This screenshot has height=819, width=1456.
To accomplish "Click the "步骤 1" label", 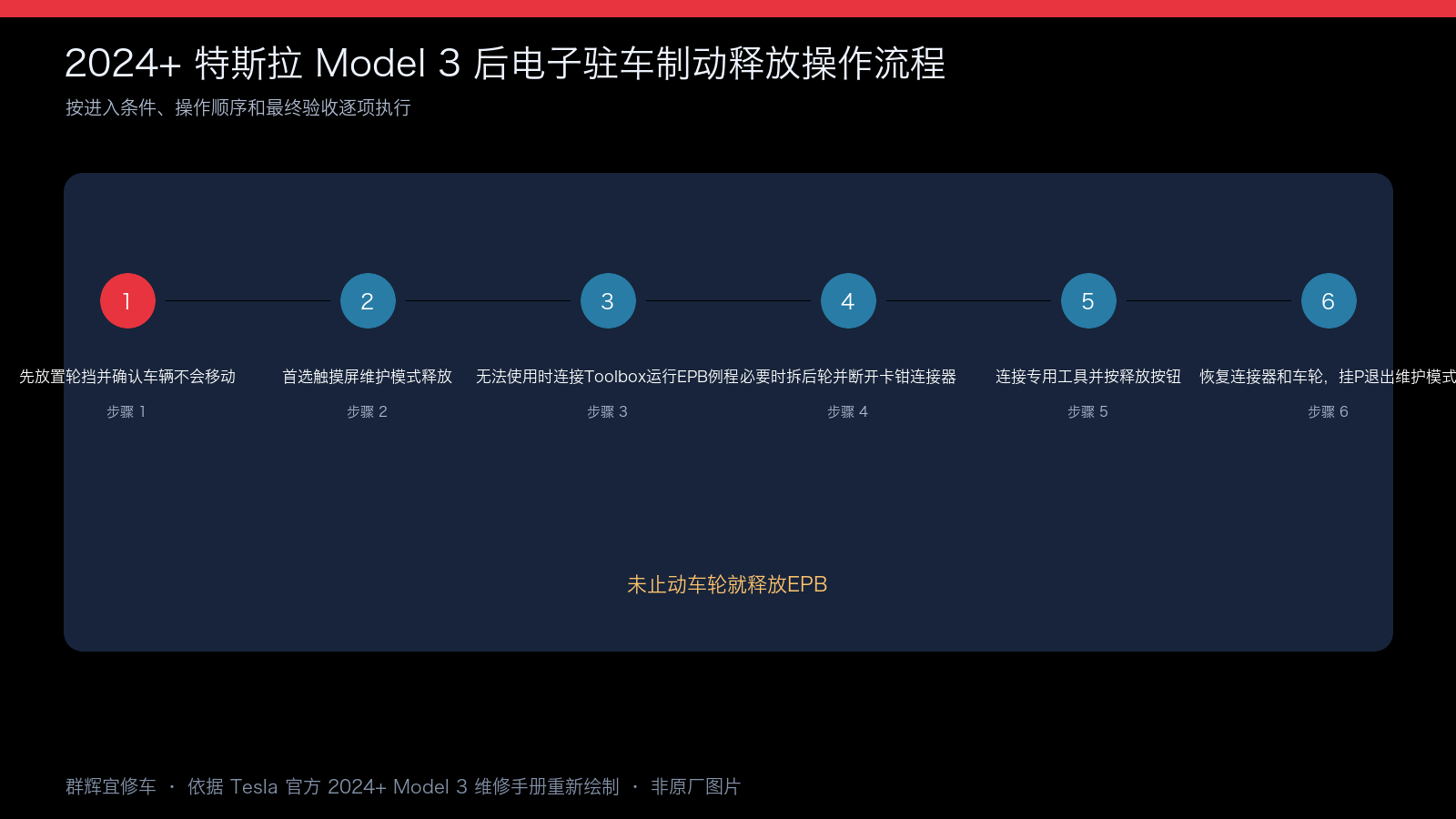I will [x=126, y=412].
